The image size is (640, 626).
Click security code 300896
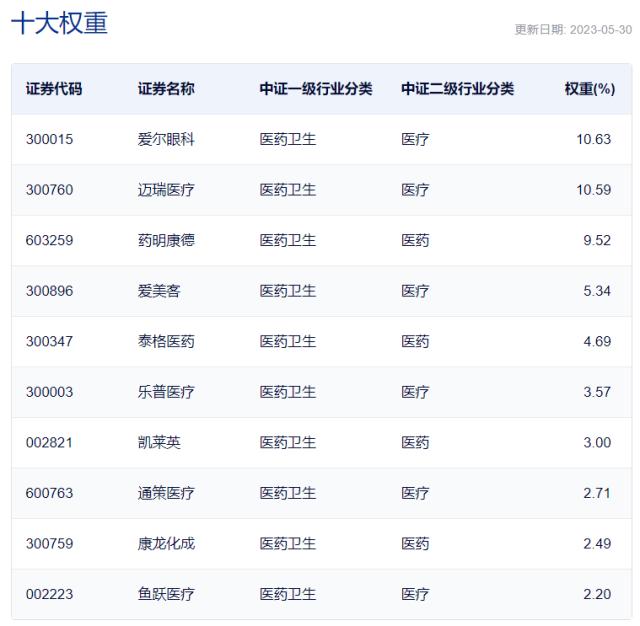tap(49, 291)
